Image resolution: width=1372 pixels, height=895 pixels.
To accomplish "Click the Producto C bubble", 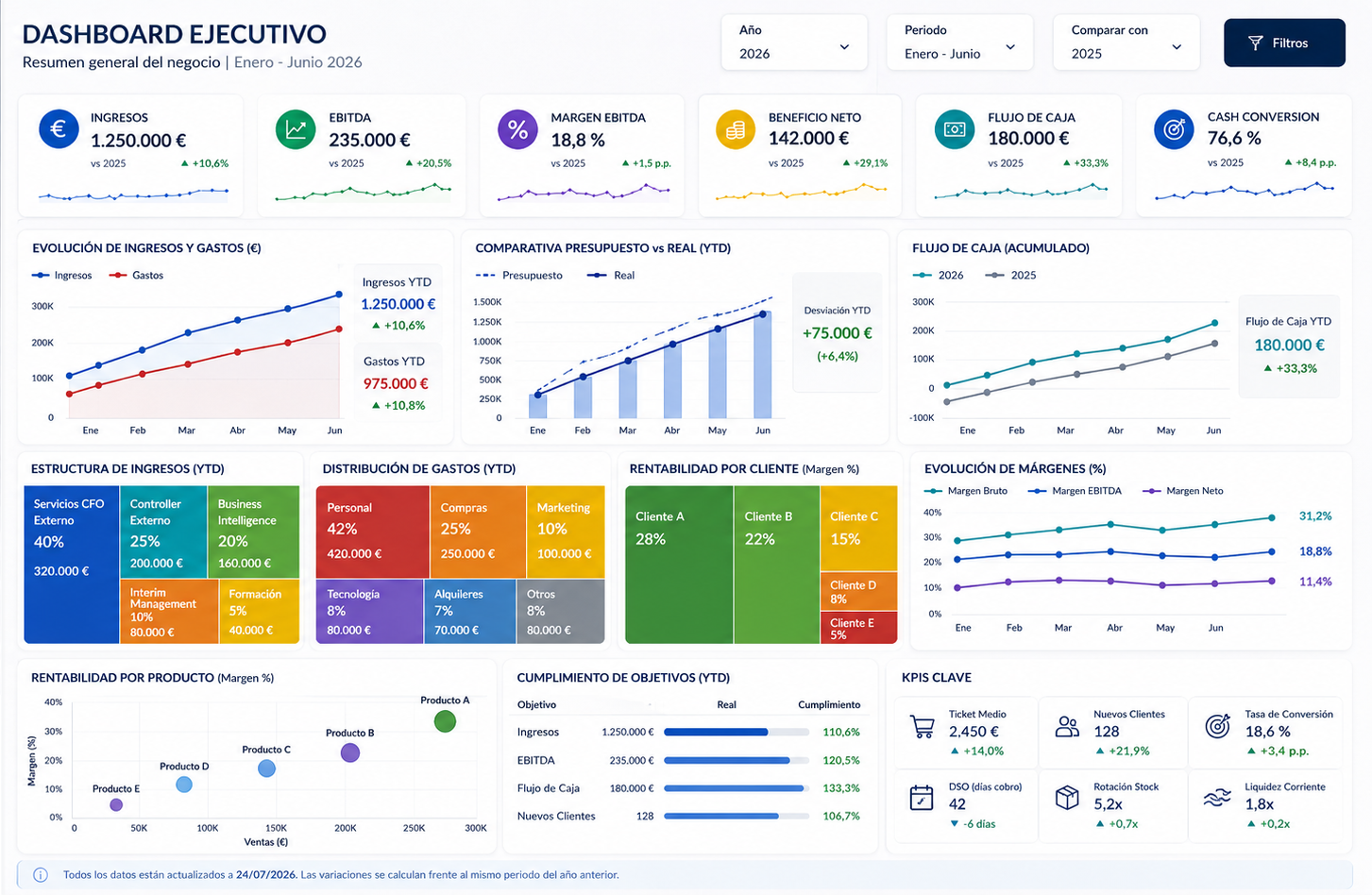I will tap(267, 768).
